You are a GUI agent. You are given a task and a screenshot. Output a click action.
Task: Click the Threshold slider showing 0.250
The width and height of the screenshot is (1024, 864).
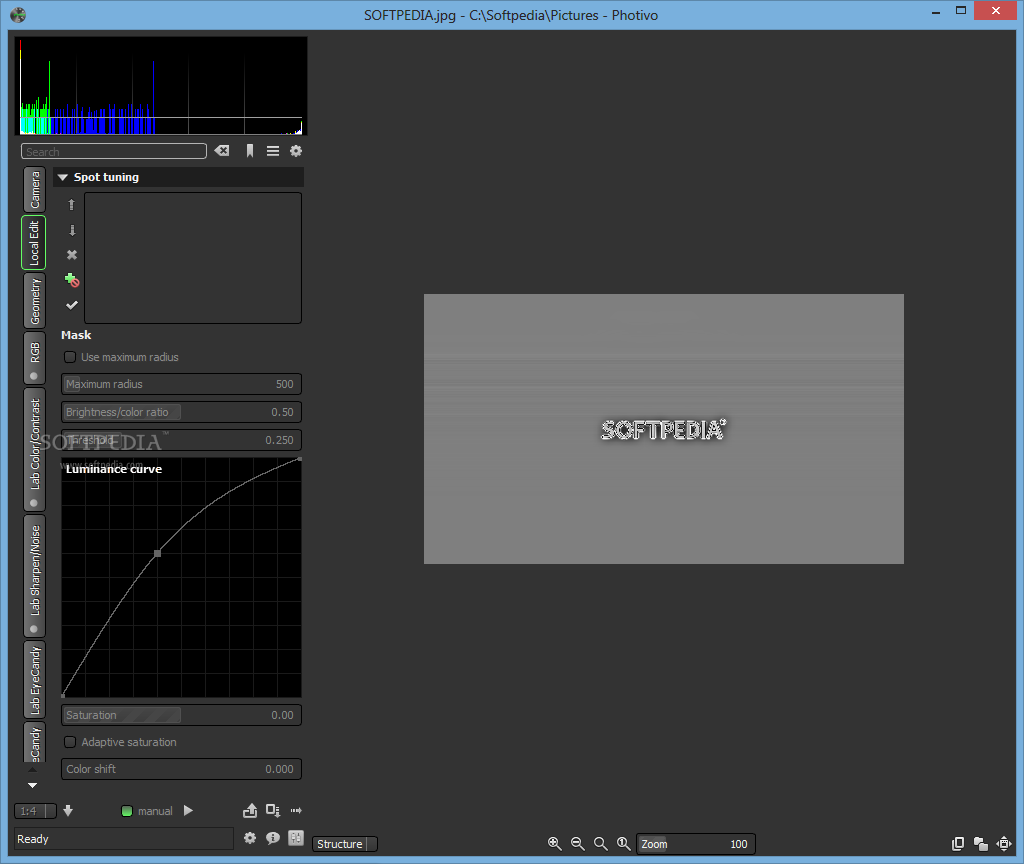pyautogui.click(x=182, y=440)
